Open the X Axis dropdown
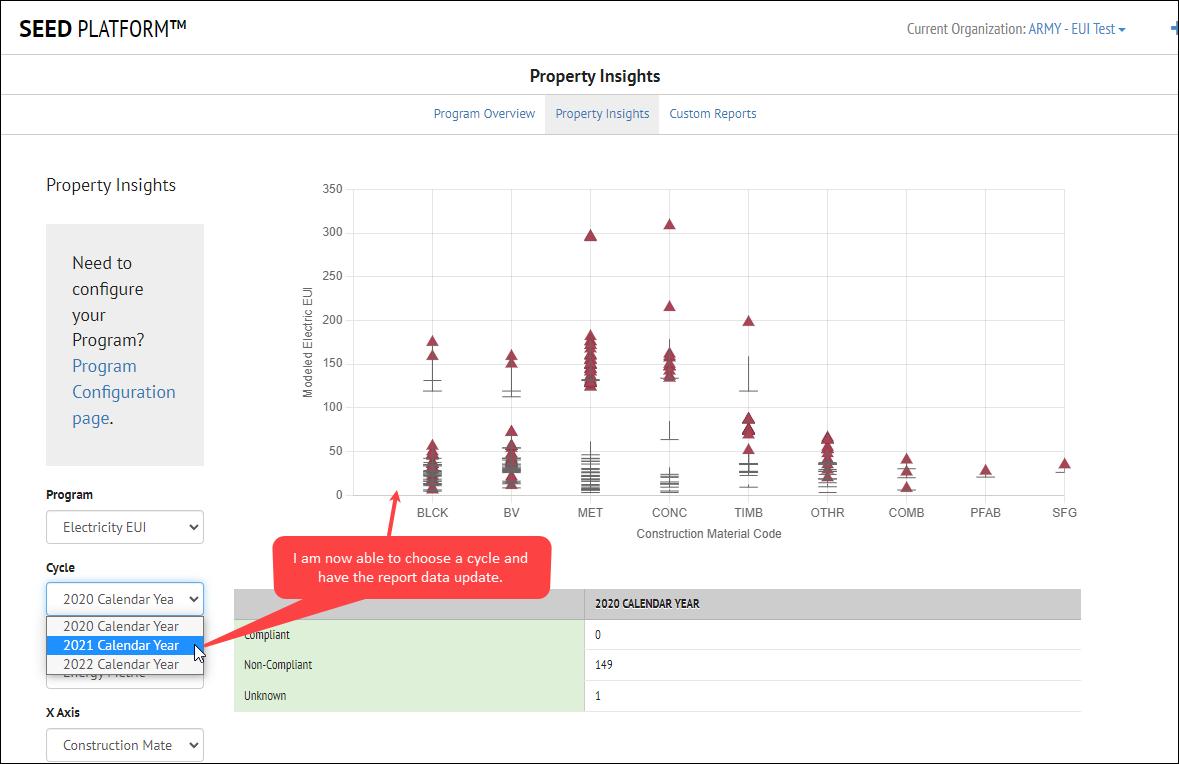The height and width of the screenshot is (764, 1179). (x=124, y=745)
